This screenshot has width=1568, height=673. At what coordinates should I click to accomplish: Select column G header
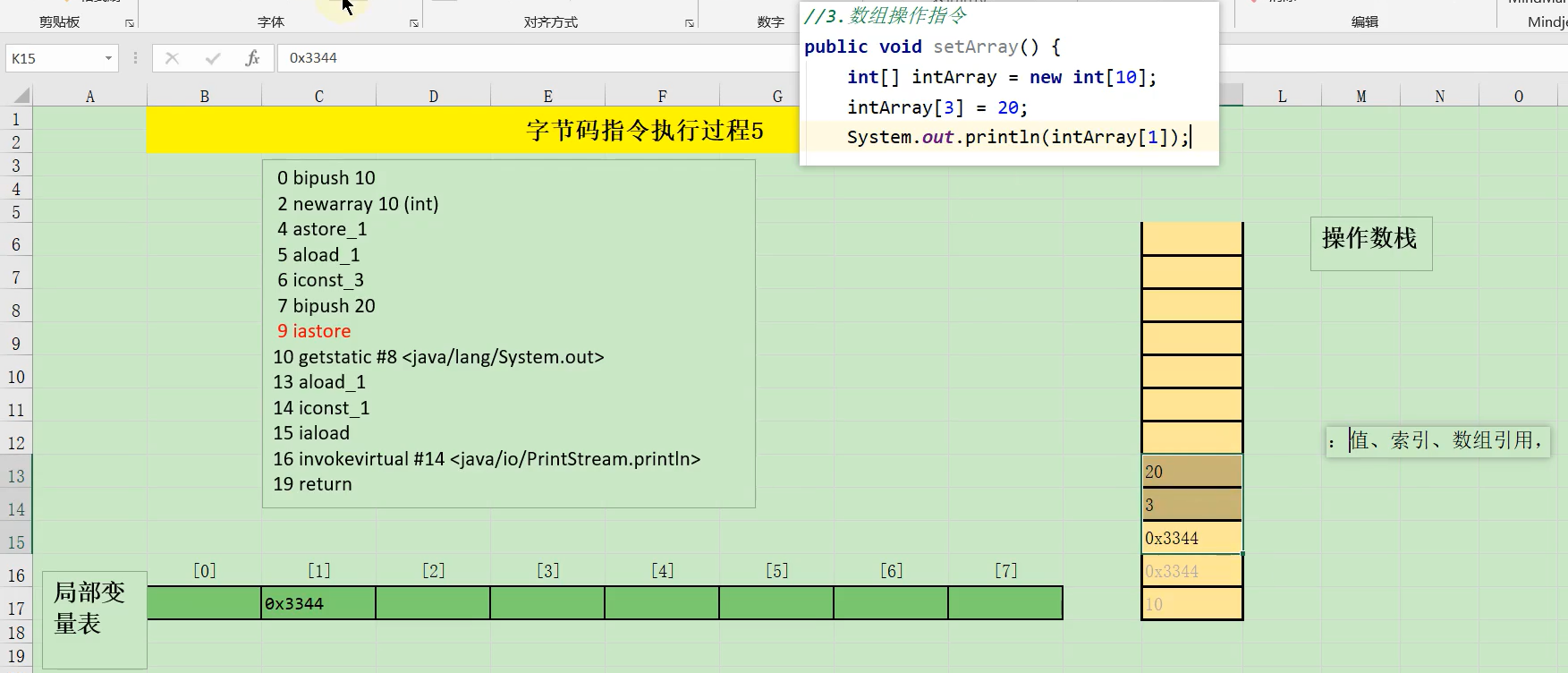(x=777, y=97)
